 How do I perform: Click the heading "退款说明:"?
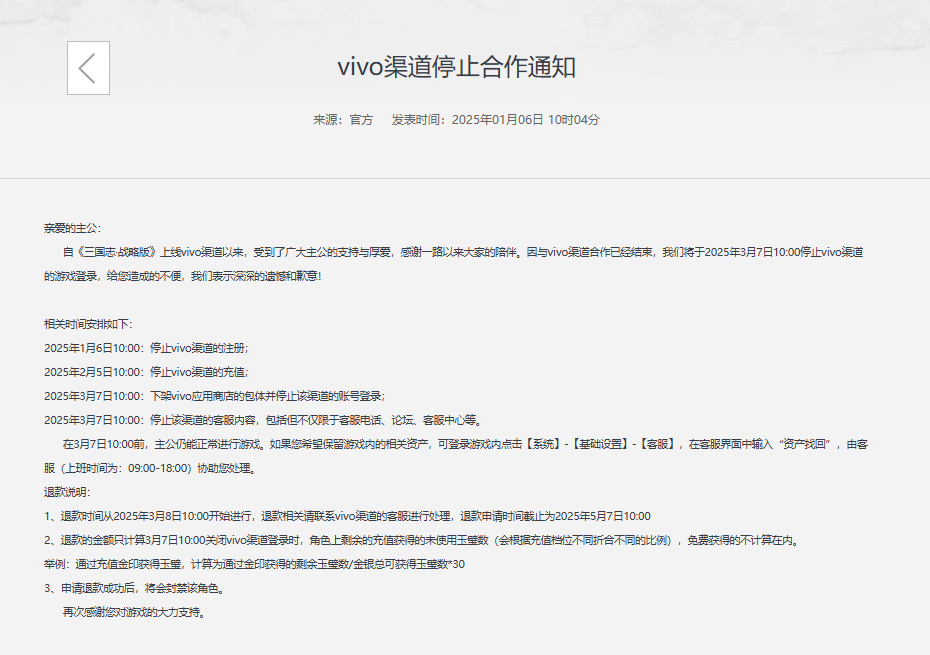pos(67,492)
